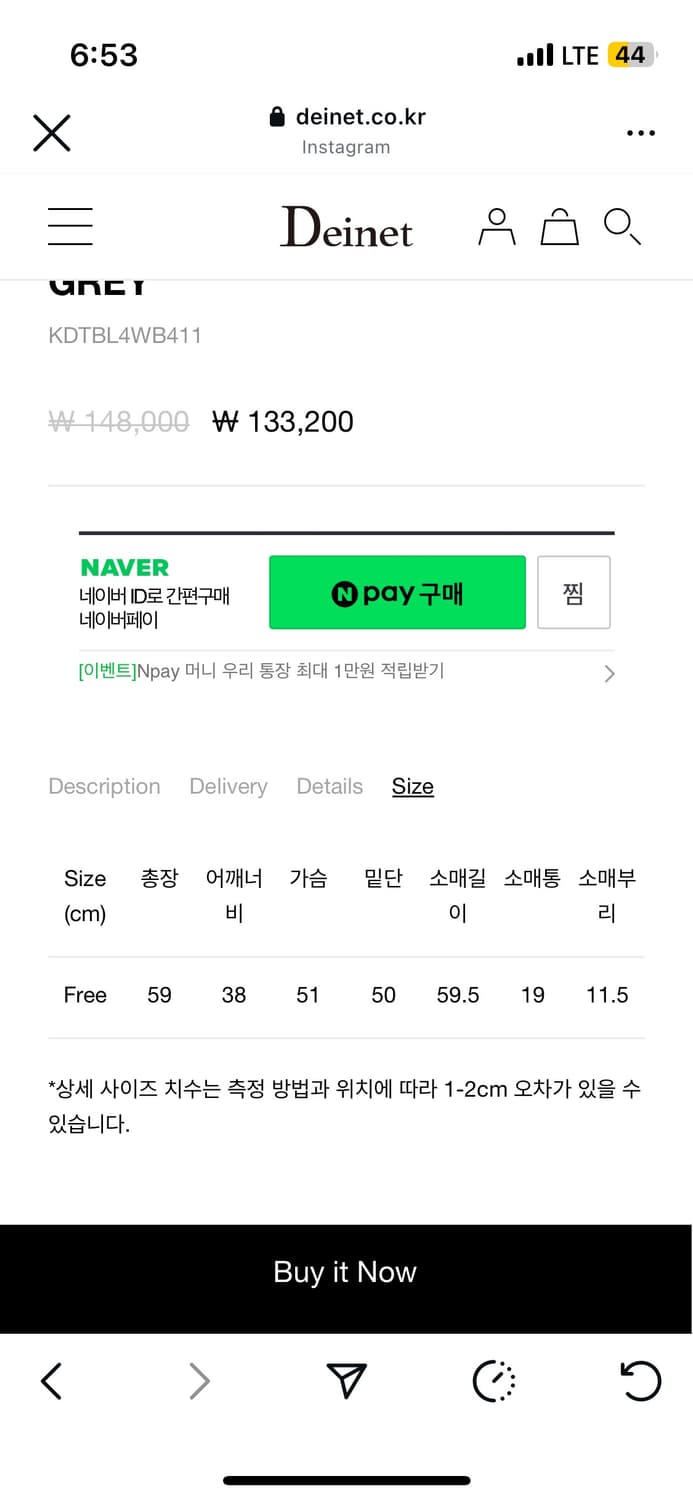Viewport: 693px width, 1500px height.
Task: Open the hamburger navigation menu
Action: pyautogui.click(x=70, y=226)
